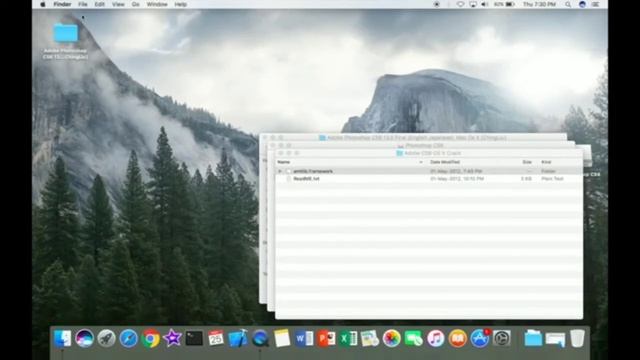This screenshot has height=360, width=640.
Task: Open the Trash in the Dock
Action: 577,338
